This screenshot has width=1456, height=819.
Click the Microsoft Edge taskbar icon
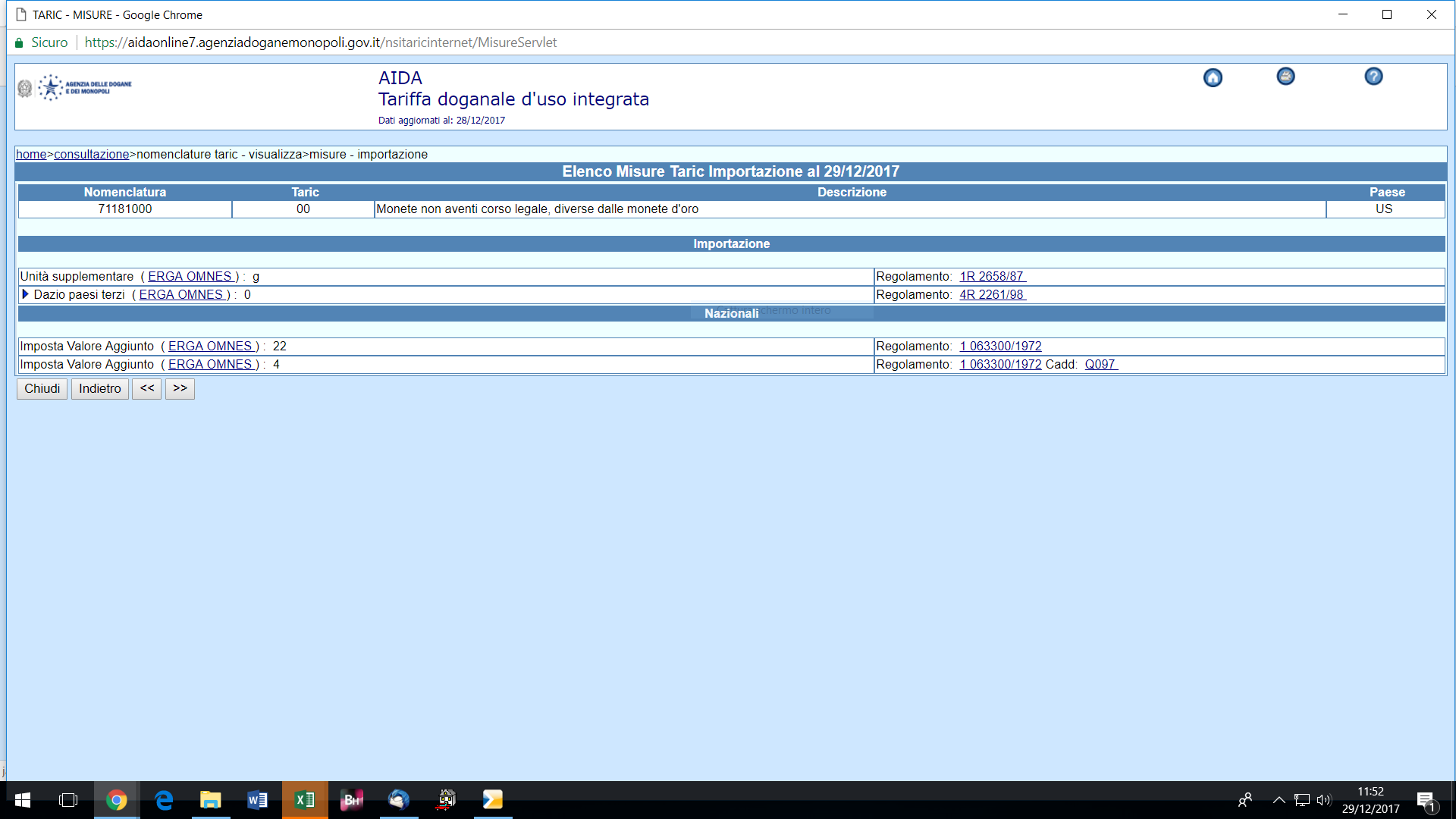click(164, 800)
